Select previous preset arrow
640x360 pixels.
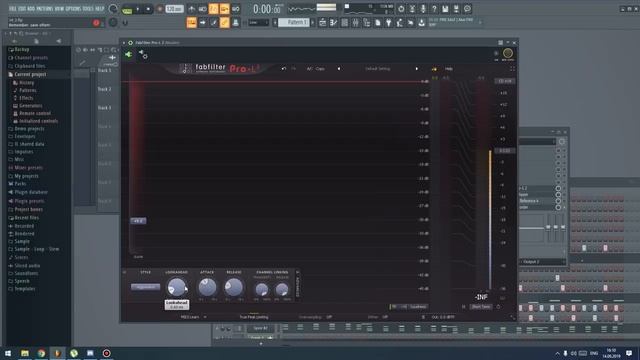coord(339,69)
